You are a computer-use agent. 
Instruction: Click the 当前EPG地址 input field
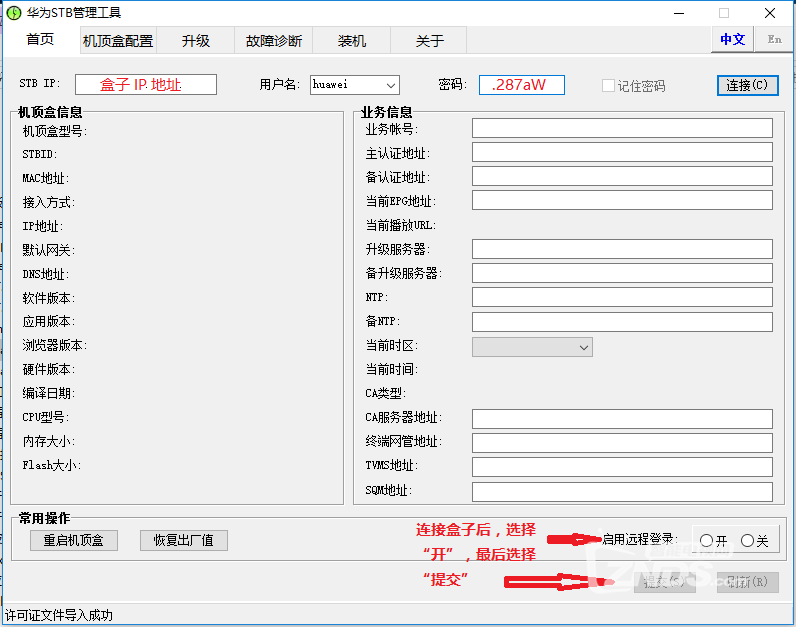point(622,200)
